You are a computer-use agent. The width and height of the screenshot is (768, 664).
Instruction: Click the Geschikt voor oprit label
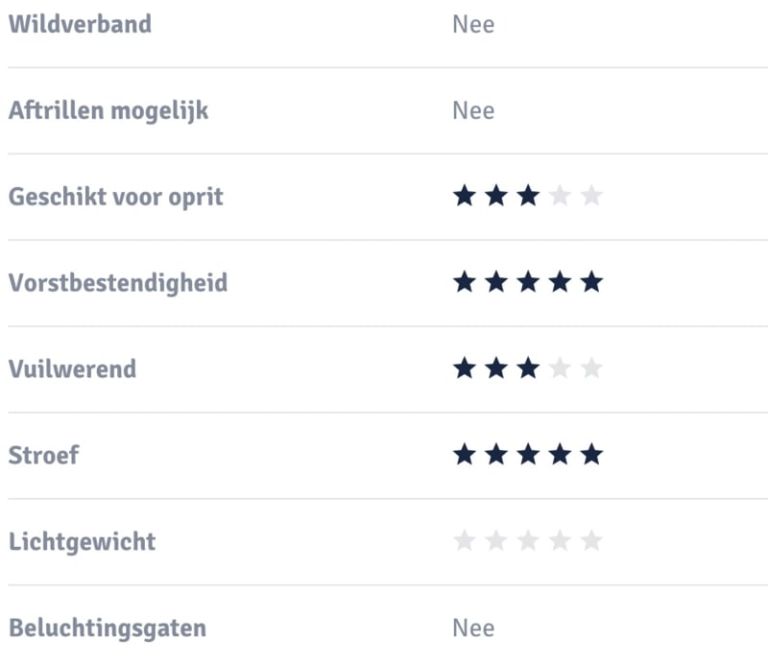(115, 197)
